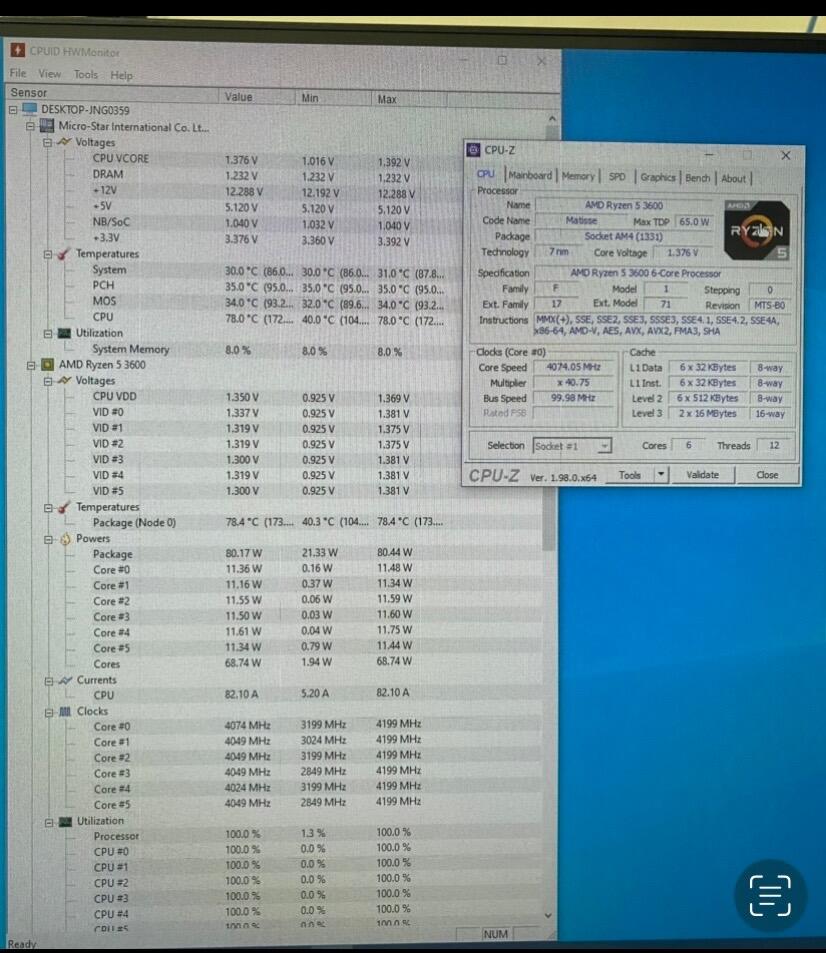Click the Name field AMD Ryzen 5 3600
This screenshot has width=826, height=953.
tap(624, 205)
